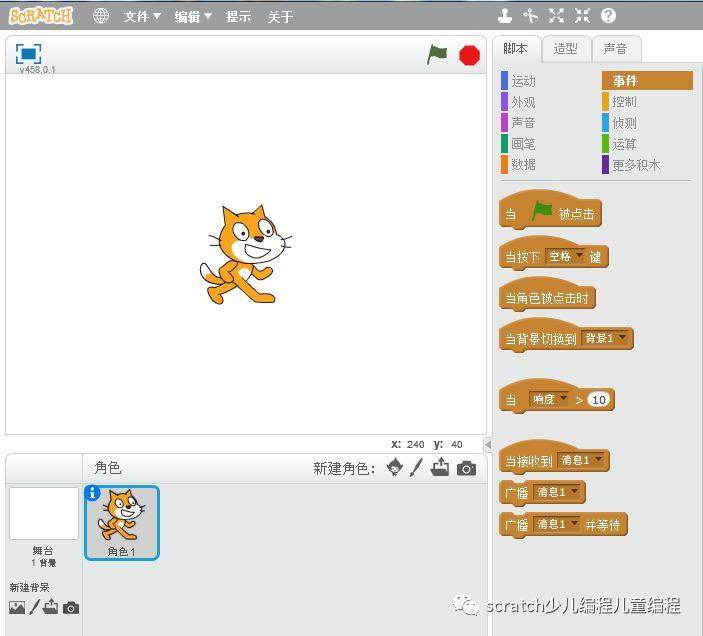Viewport: 703px width, 636px height.
Task: Switch to the 造型 tab
Action: (565, 48)
